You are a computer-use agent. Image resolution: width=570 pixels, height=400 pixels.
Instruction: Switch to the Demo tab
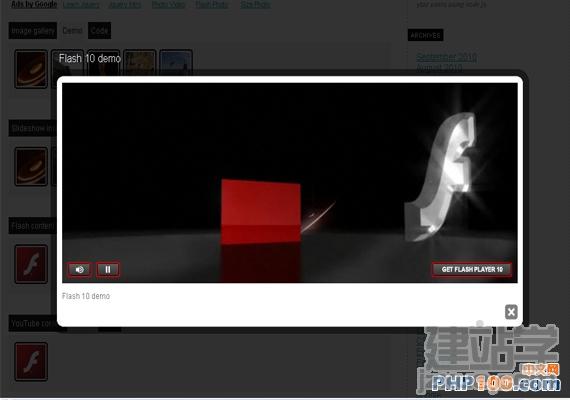click(72, 31)
